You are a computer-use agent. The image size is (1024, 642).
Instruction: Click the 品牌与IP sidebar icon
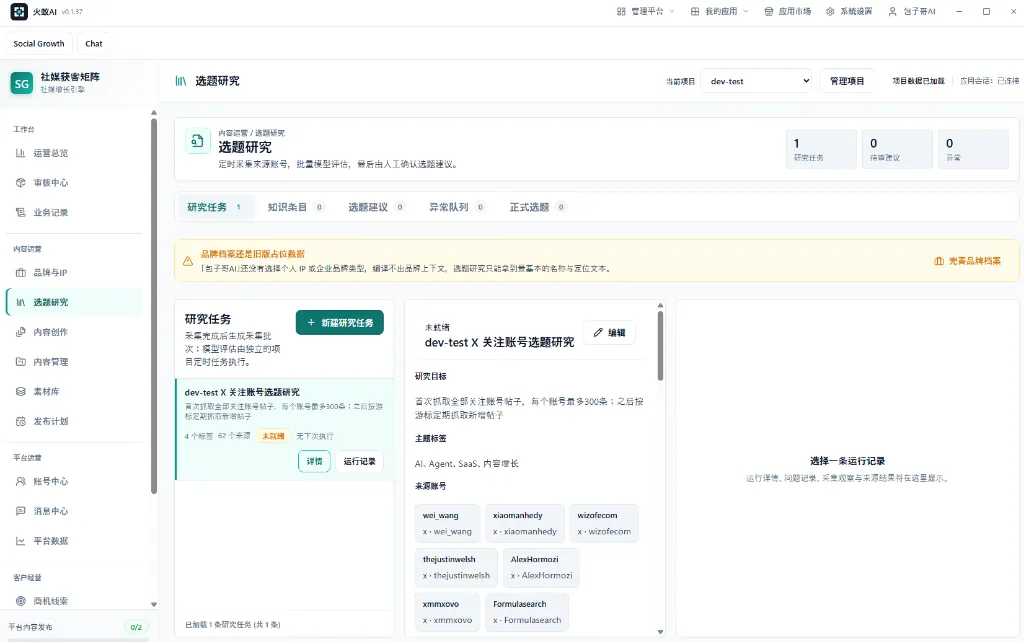[20, 272]
